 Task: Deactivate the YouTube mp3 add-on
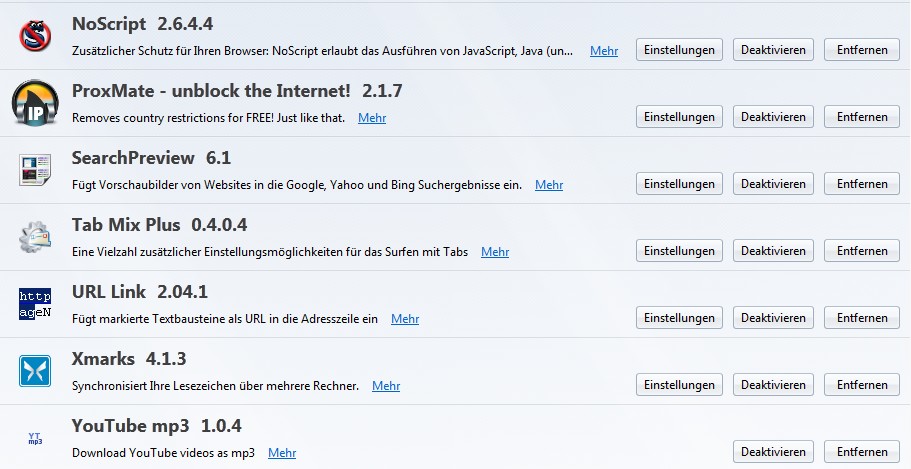click(773, 452)
